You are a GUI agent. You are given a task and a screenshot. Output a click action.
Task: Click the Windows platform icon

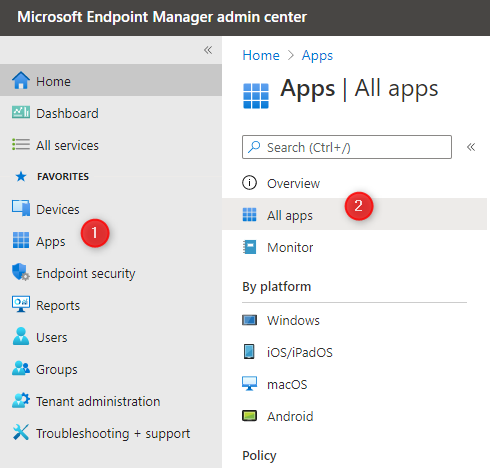[249, 320]
